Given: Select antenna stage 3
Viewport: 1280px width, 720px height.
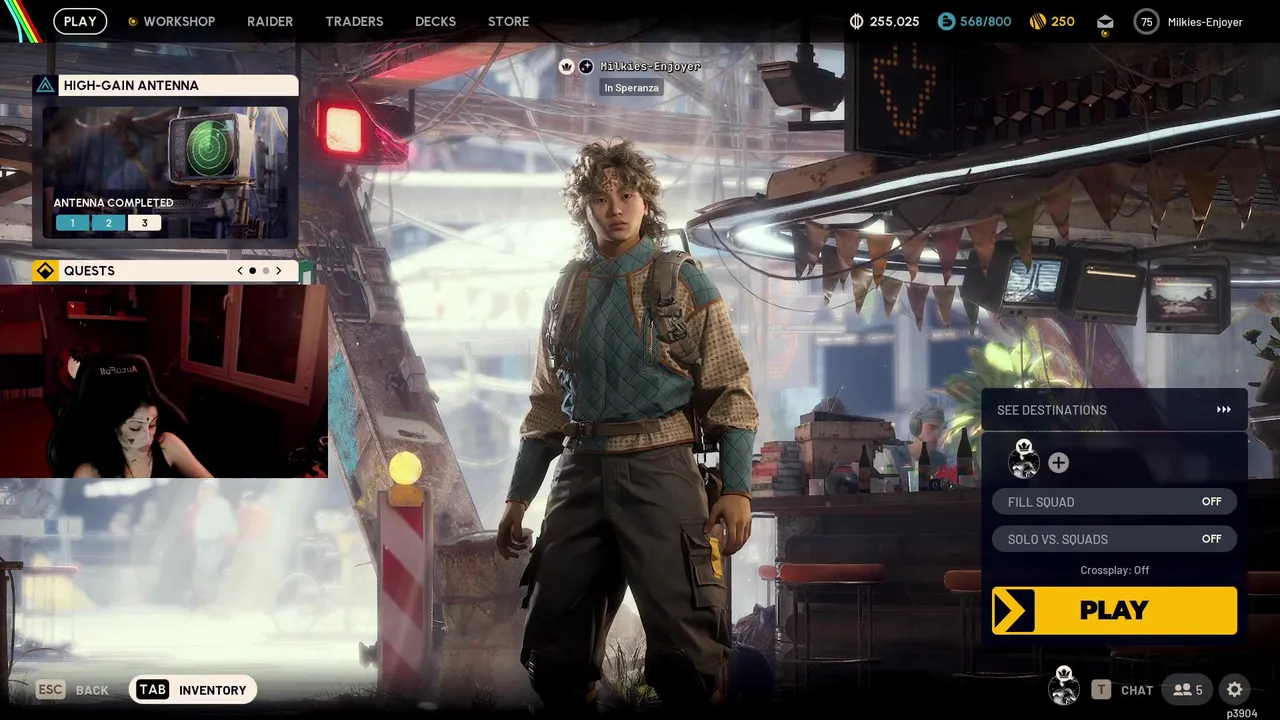Looking at the screenshot, I should [x=144, y=223].
